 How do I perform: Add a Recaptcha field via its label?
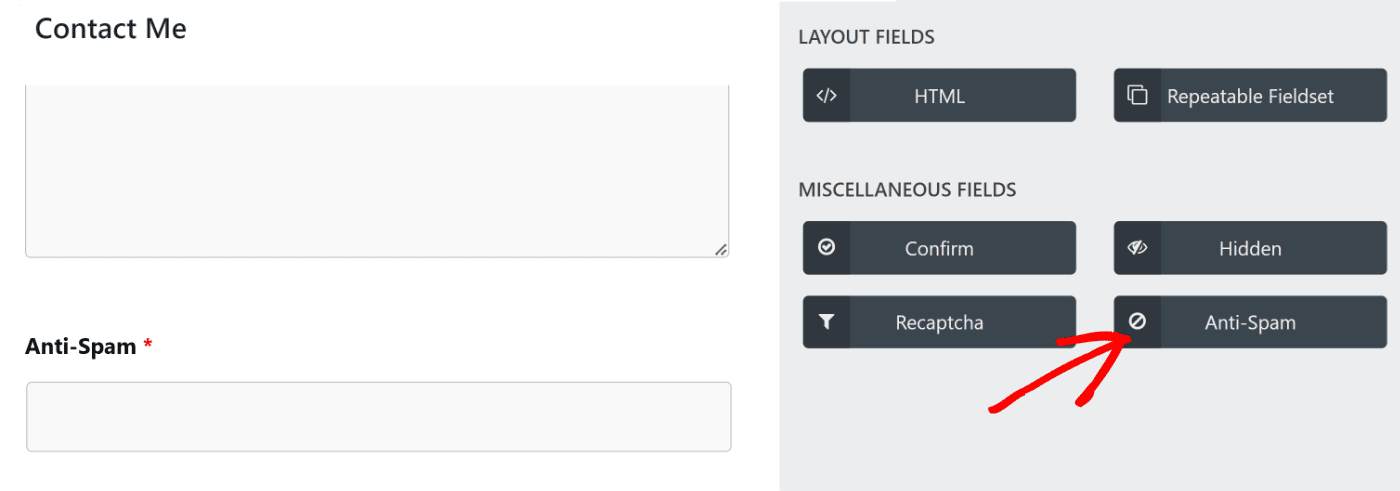tap(939, 322)
